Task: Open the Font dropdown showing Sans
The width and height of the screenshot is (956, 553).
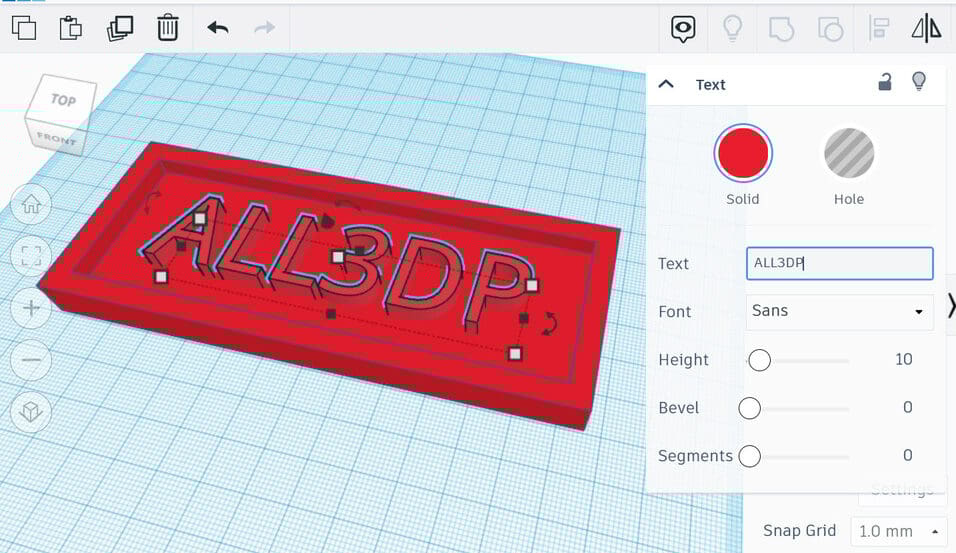Action: [840, 312]
